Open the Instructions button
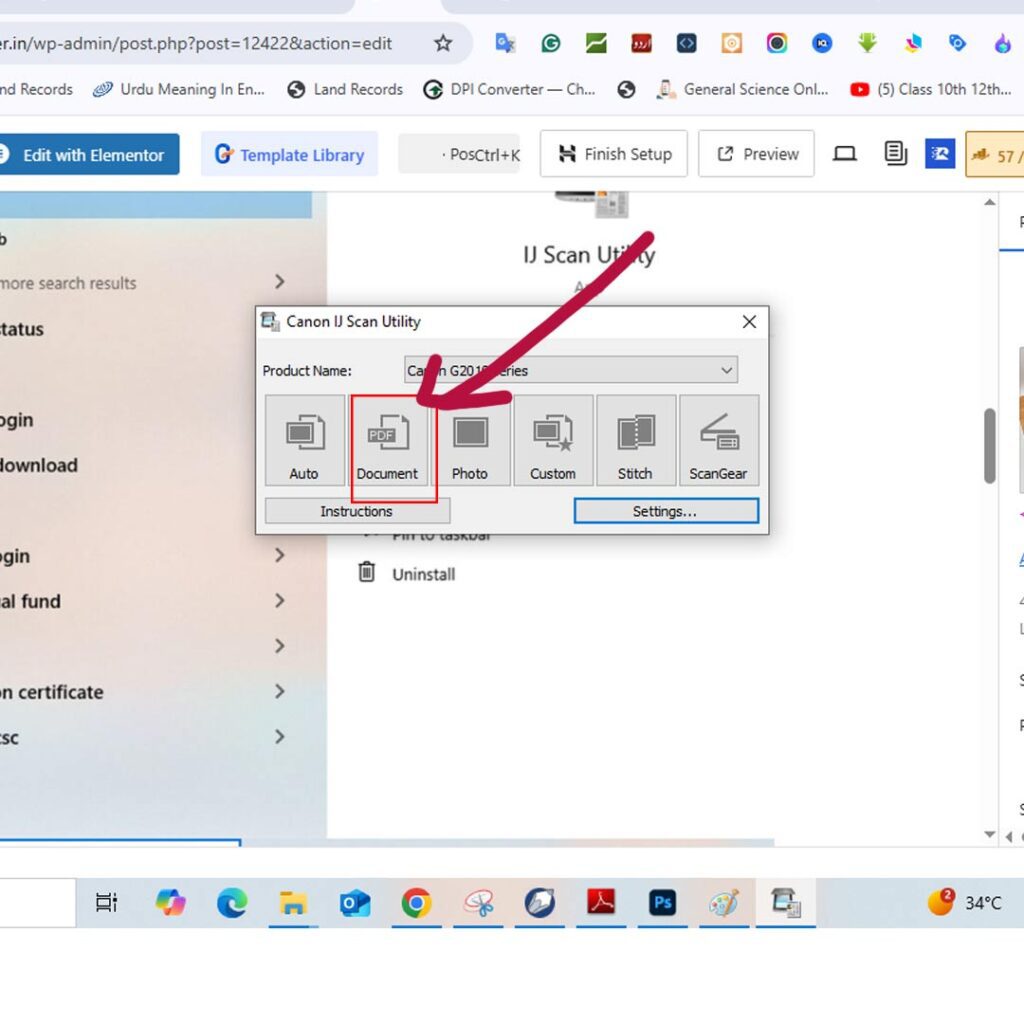This screenshot has width=1024, height=1024. 357,511
